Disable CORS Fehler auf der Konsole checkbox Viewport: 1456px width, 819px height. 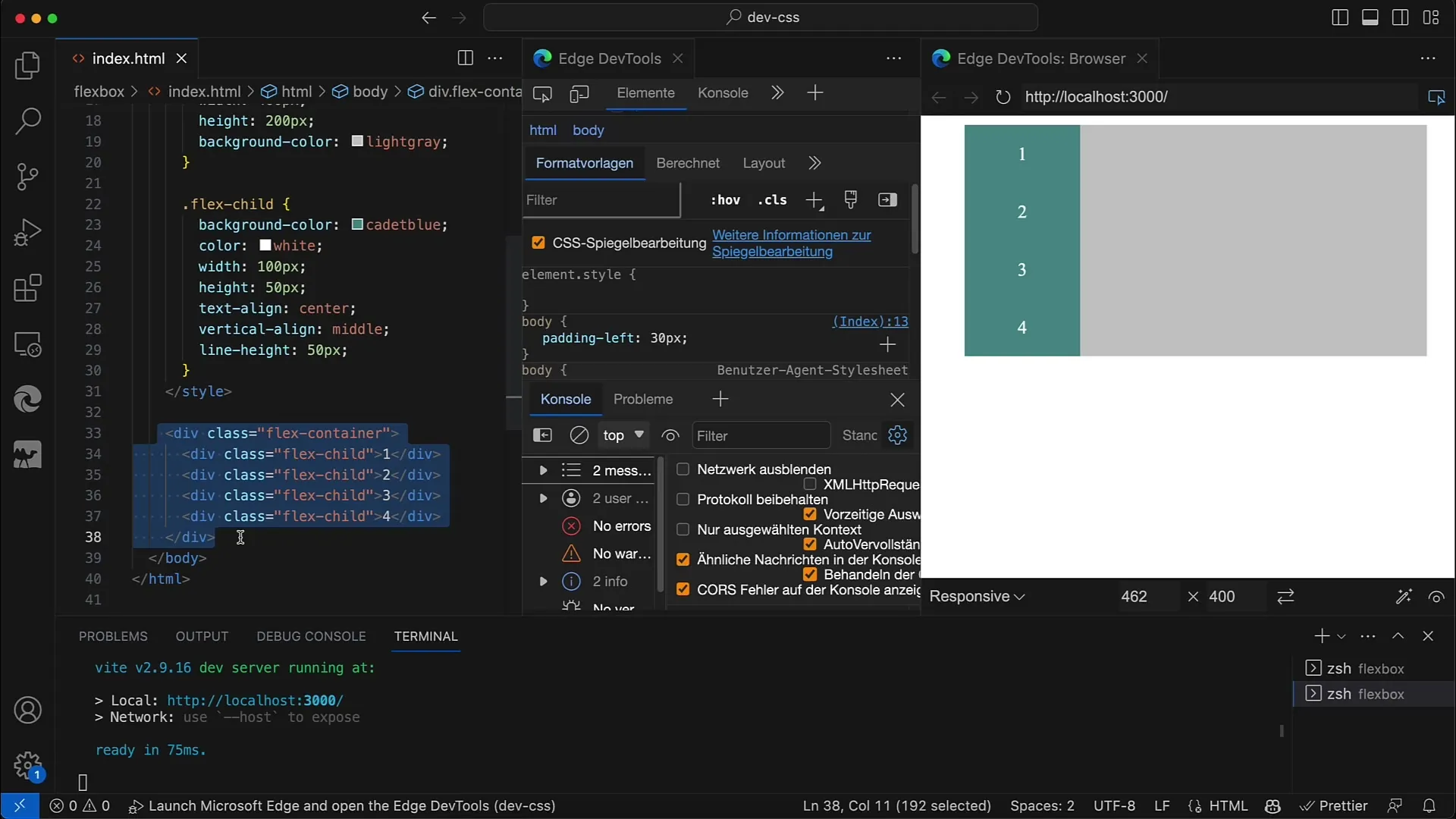coord(682,590)
